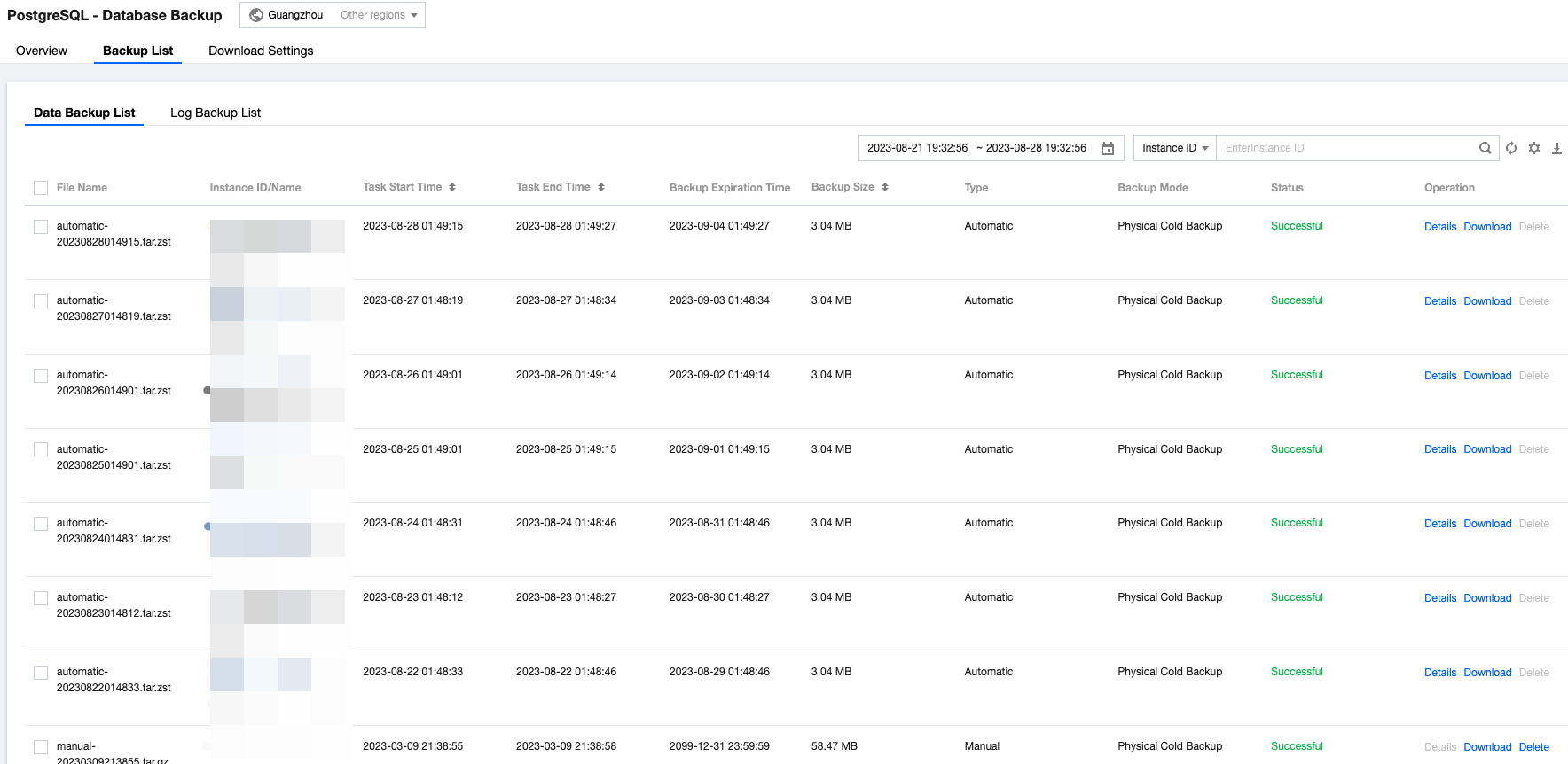This screenshot has width=1568, height=764.
Task: View Details of the 2023-08-24 backup
Action: point(1439,524)
